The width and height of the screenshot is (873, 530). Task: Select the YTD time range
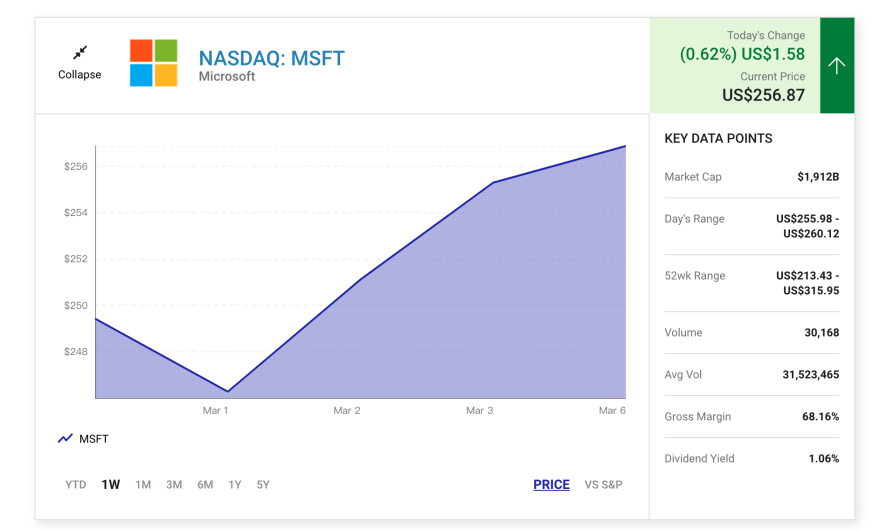[x=76, y=485]
